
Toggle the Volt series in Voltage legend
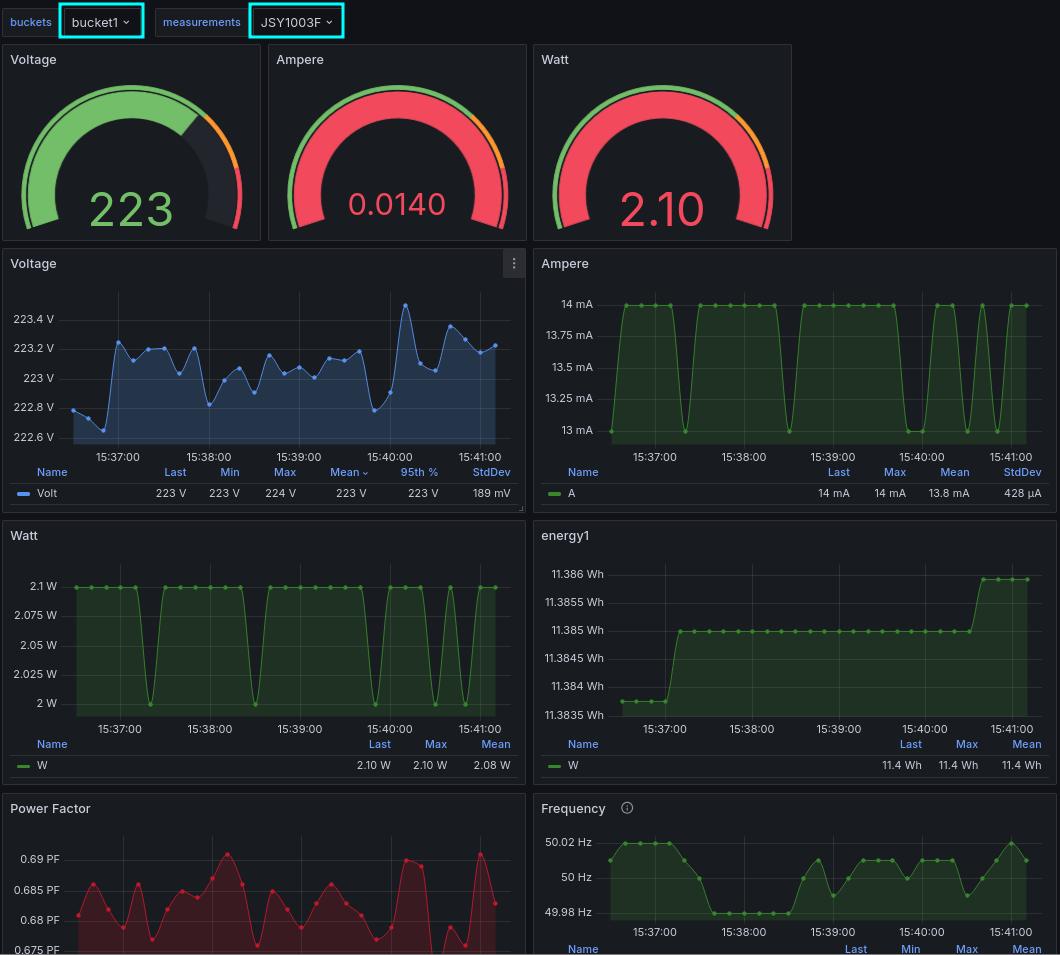pyautogui.click(x=46, y=493)
